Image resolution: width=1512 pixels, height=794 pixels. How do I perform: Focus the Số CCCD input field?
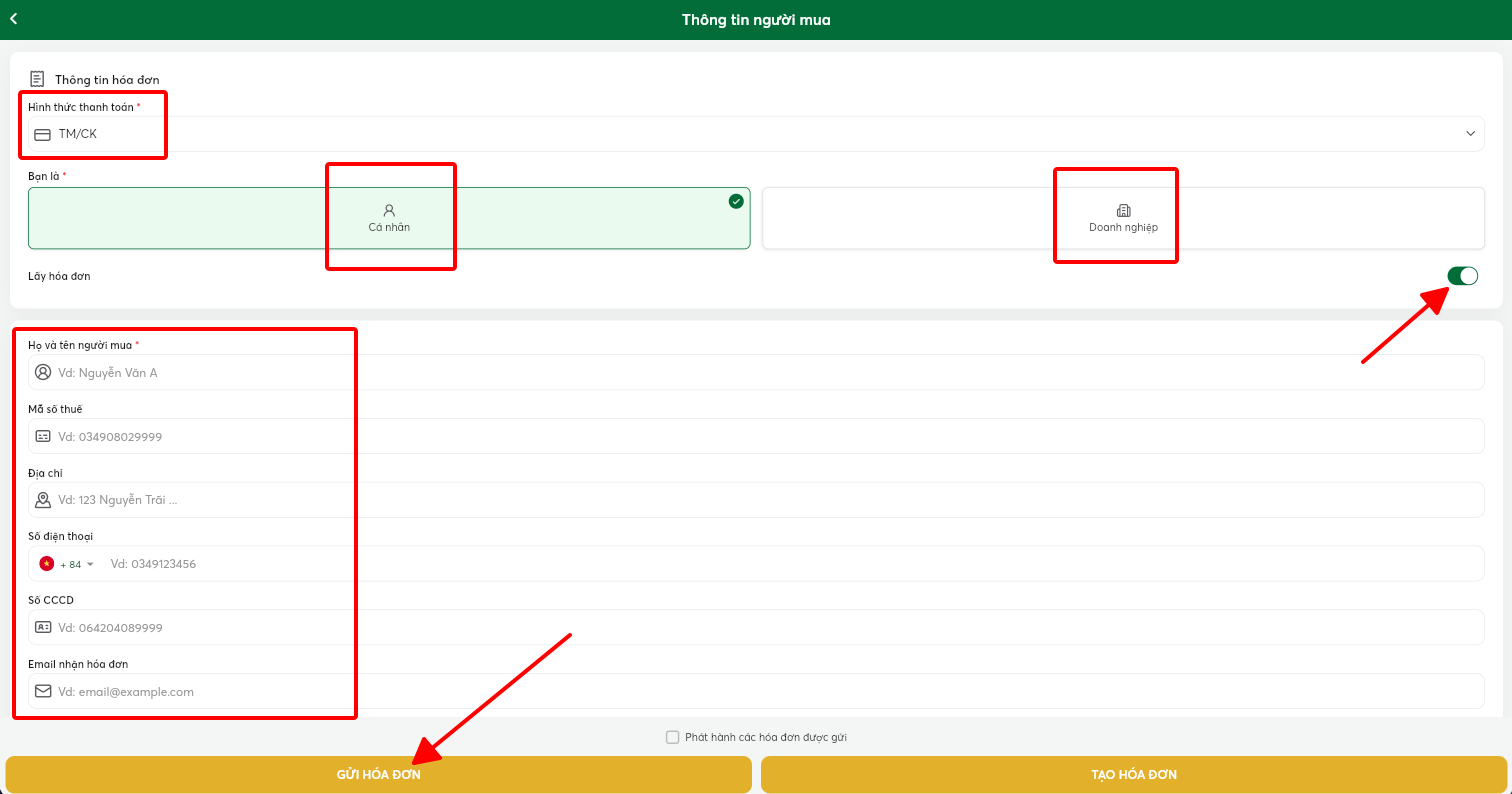pyautogui.click(x=756, y=627)
